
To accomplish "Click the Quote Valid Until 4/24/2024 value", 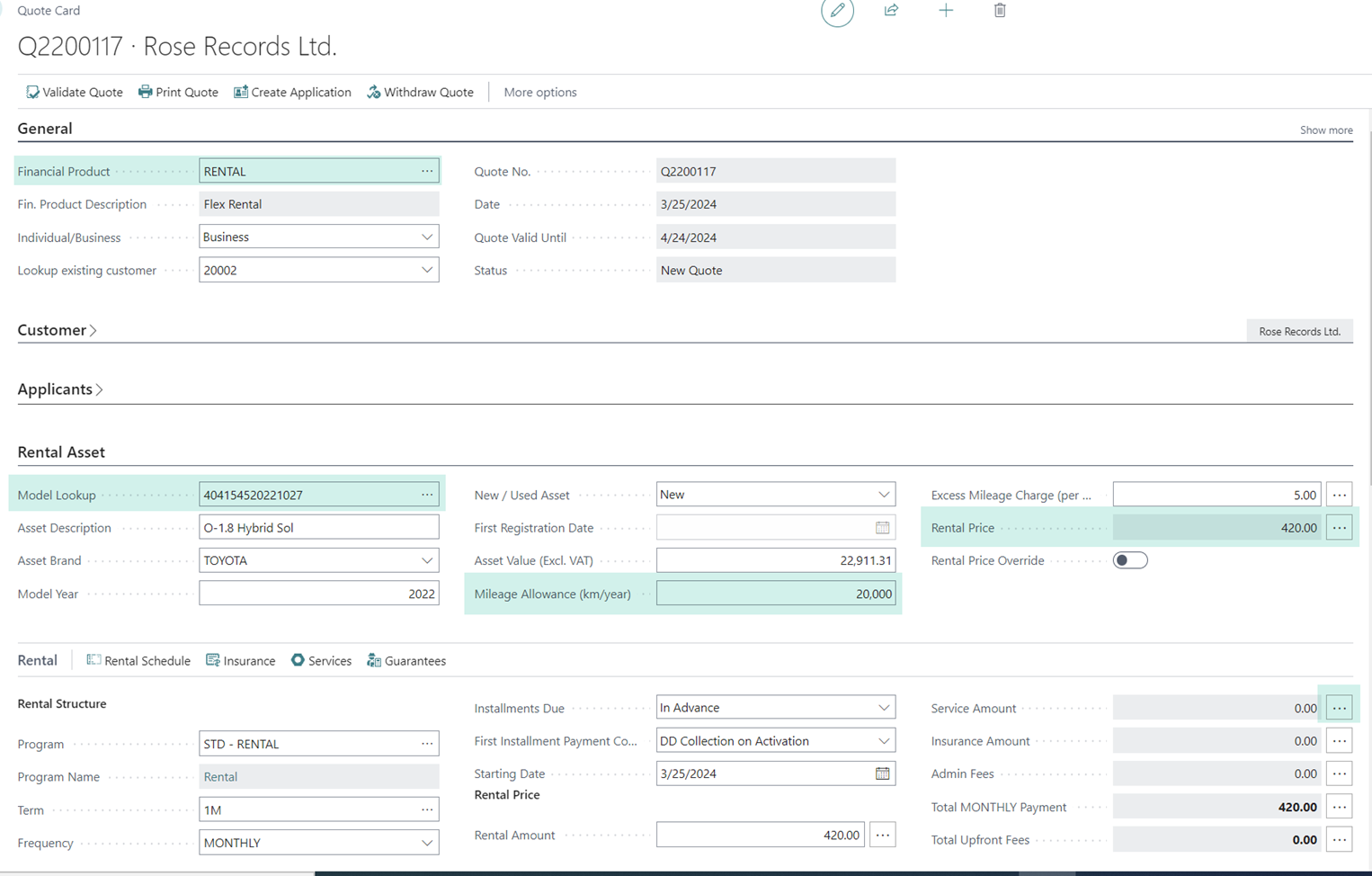I will (776, 237).
